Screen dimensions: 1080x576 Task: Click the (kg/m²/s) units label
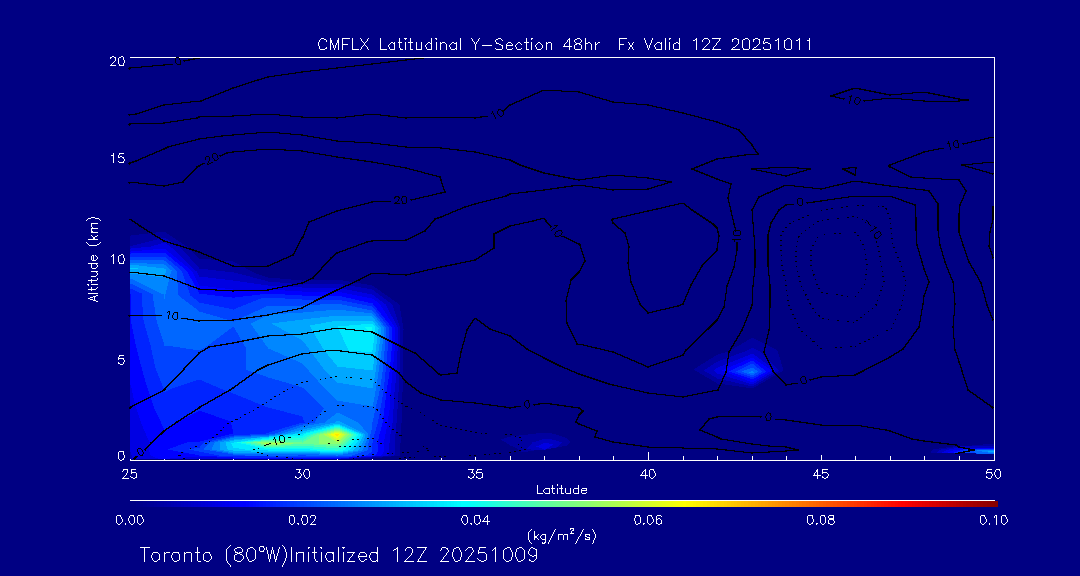(561, 536)
